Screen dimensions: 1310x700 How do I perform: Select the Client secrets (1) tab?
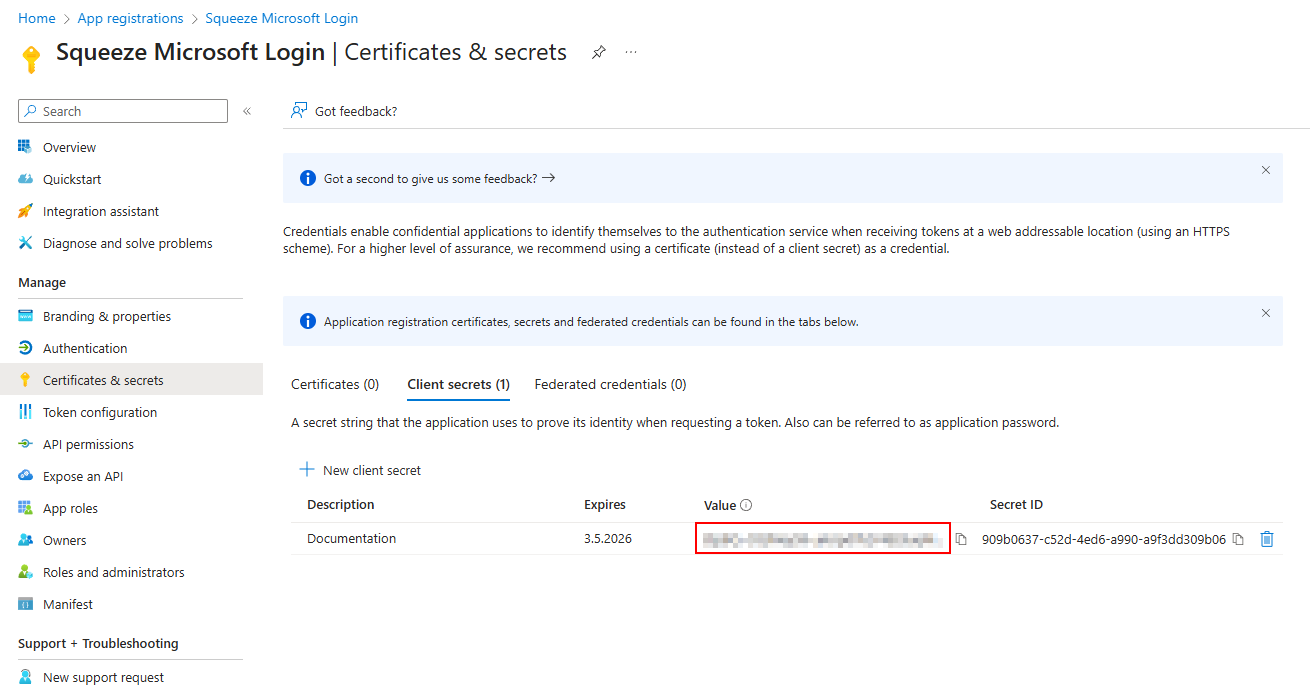click(458, 384)
